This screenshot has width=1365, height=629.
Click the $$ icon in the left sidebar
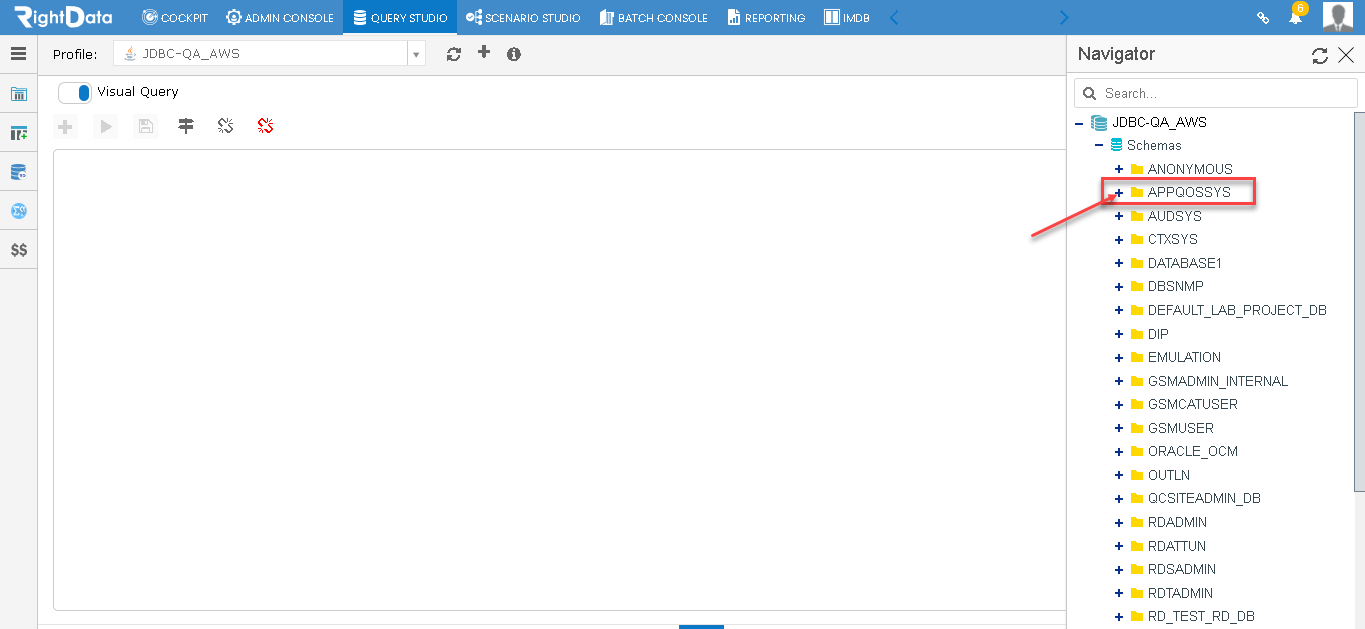point(18,250)
